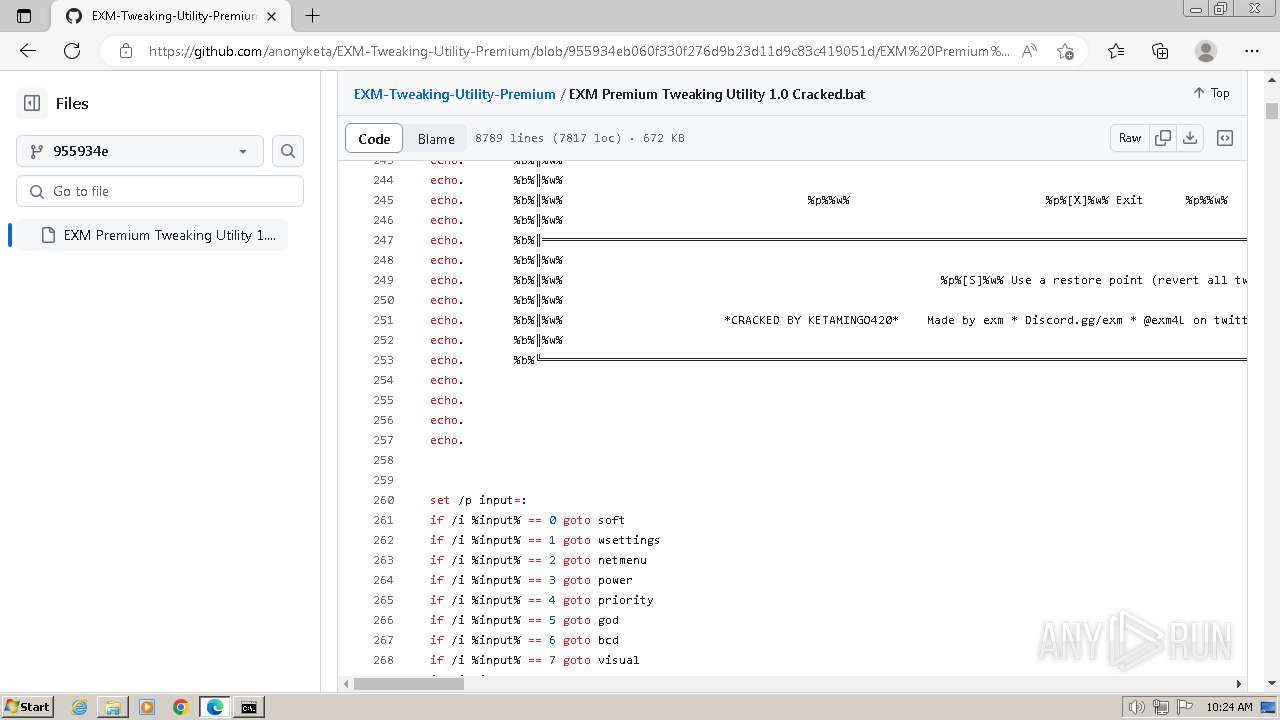Open the Start menu

point(28,707)
